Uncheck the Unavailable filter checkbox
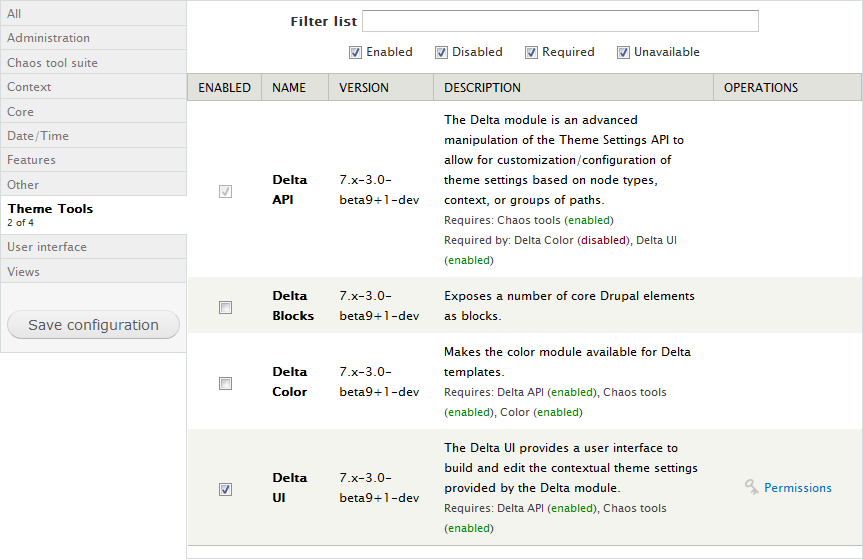This screenshot has width=863, height=560. 623,52
